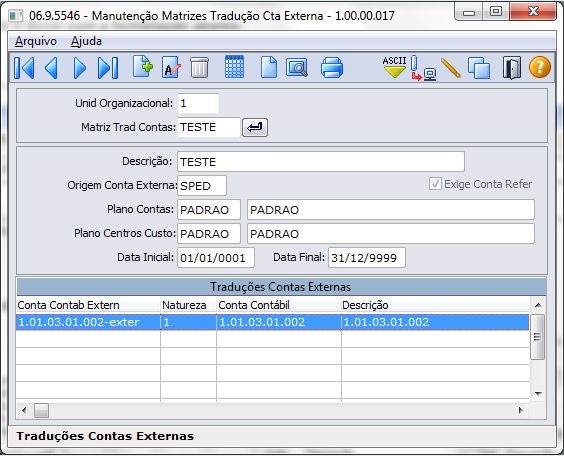564x456 pixels.
Task: Select grid Descrição cell 1.01.03.01.002
Action: (x=435, y=322)
